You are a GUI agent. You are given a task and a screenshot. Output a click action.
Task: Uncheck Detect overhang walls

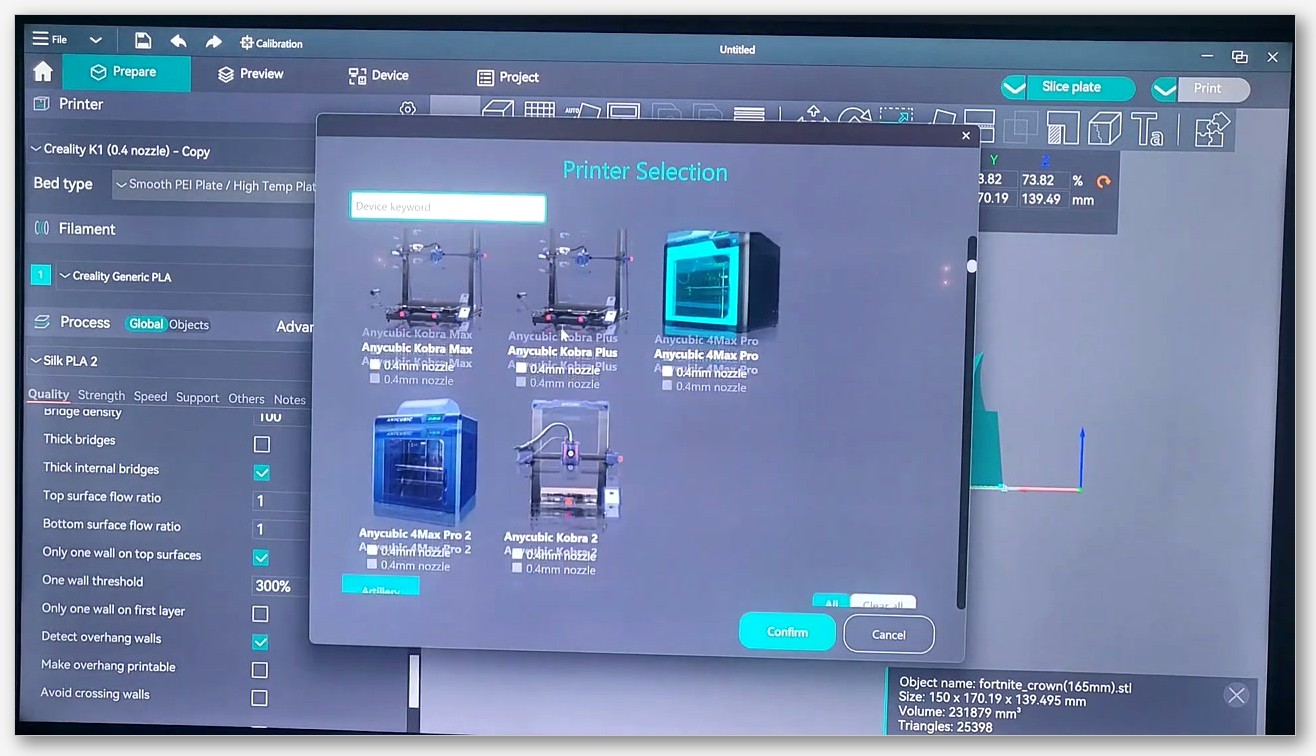click(260, 642)
